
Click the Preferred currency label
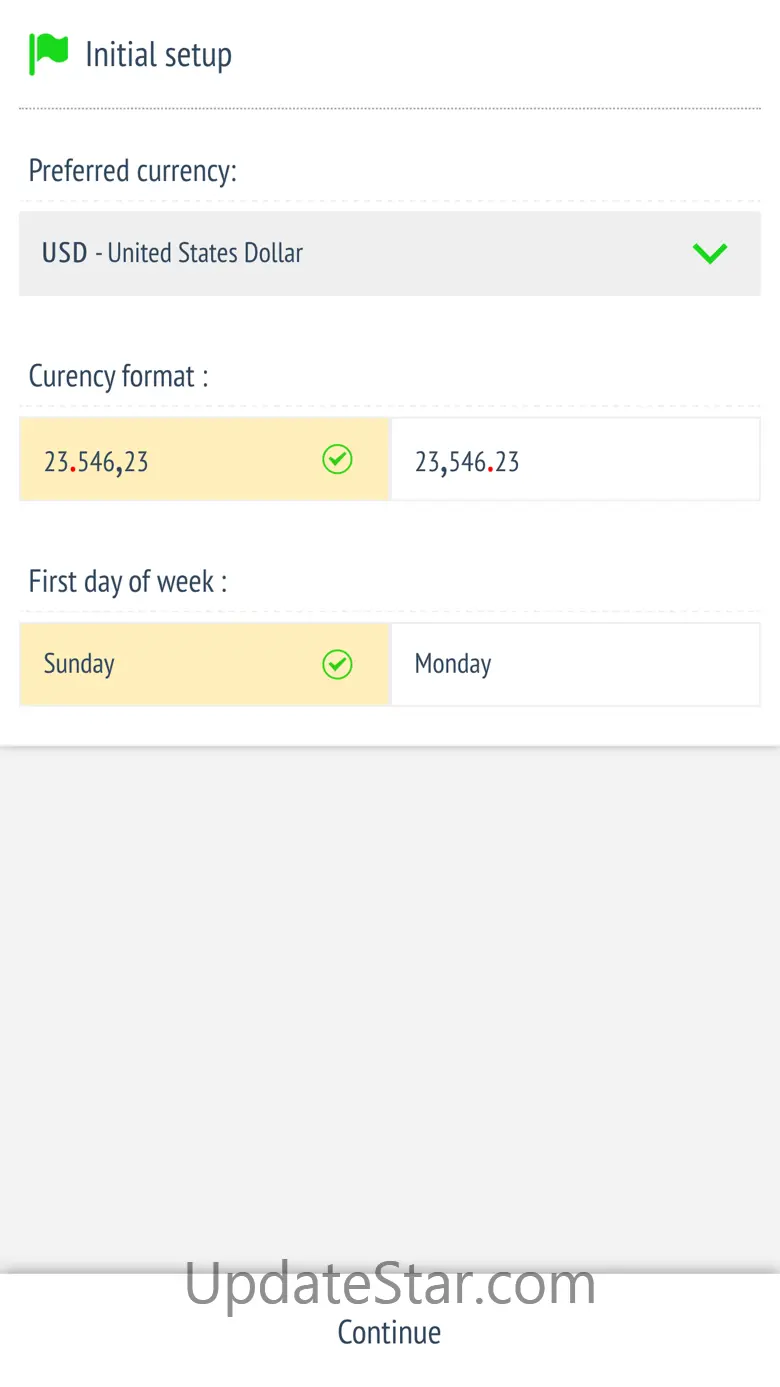[x=132, y=171]
